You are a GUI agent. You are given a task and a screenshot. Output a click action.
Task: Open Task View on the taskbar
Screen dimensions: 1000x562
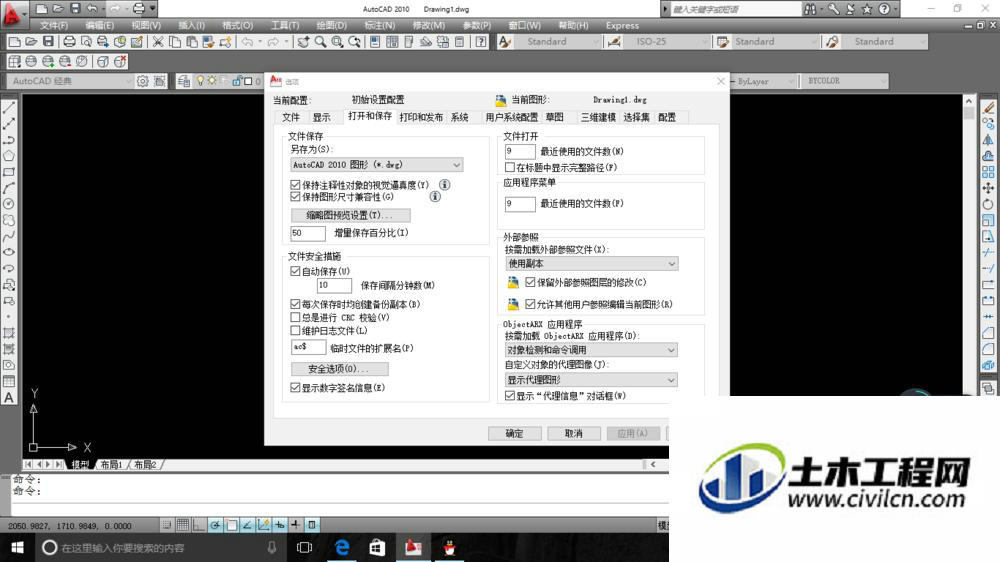[x=305, y=547]
